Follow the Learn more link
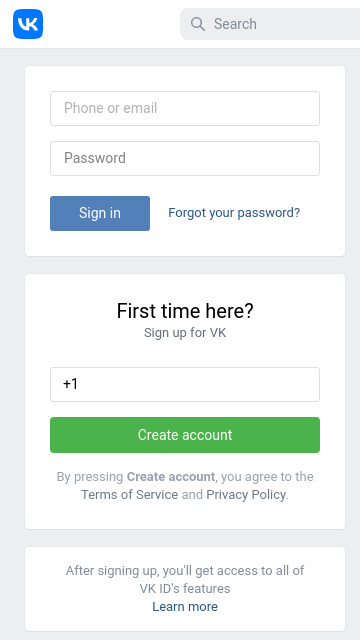Viewport: 360px width, 640px height. (x=185, y=607)
